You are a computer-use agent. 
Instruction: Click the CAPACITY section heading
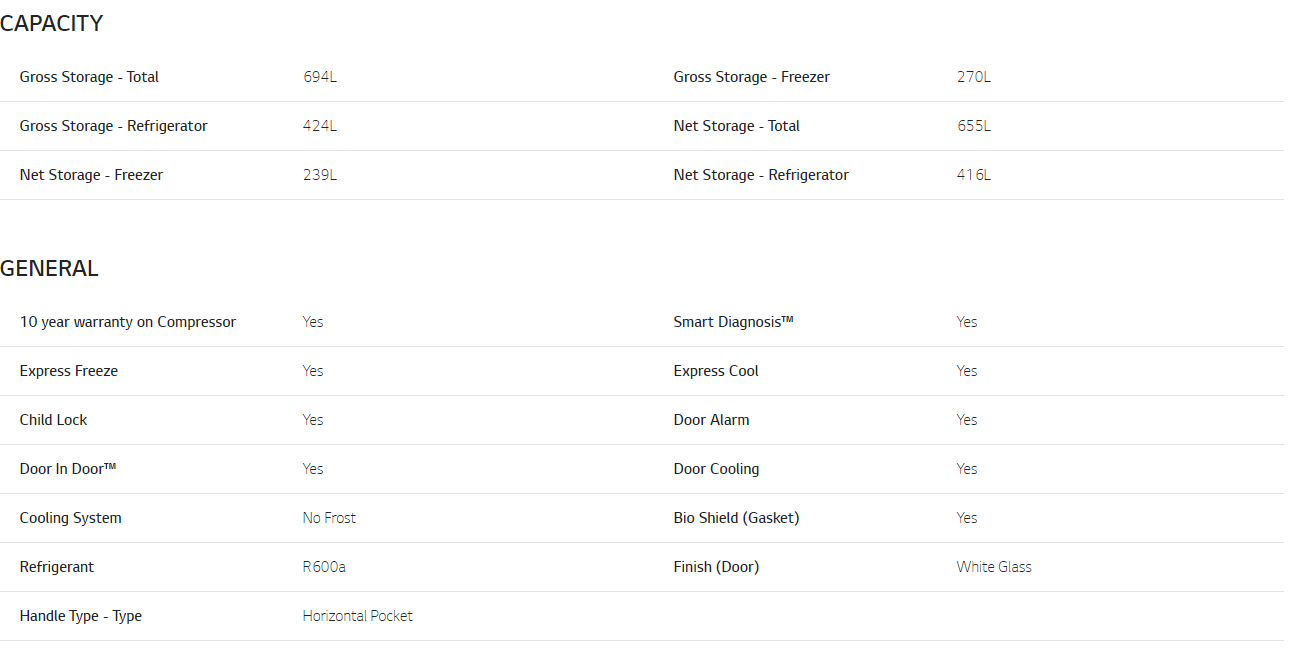click(x=51, y=24)
